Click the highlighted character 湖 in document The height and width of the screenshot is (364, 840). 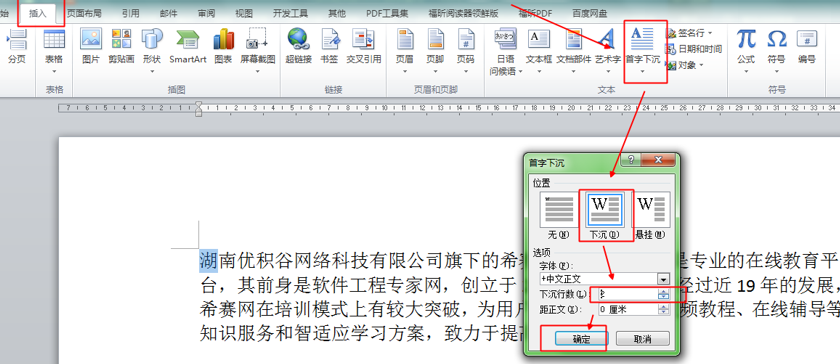point(208,260)
